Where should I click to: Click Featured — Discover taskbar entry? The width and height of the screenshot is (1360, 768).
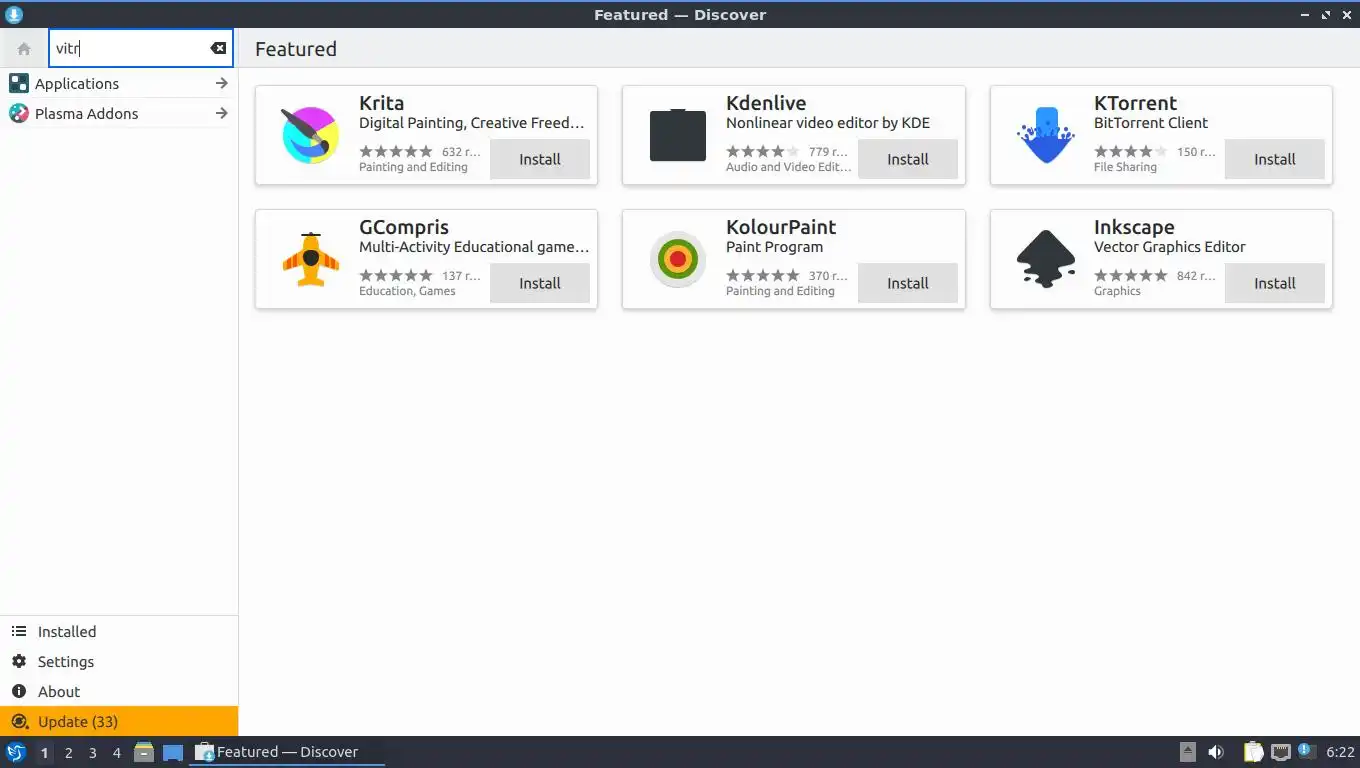[287, 752]
